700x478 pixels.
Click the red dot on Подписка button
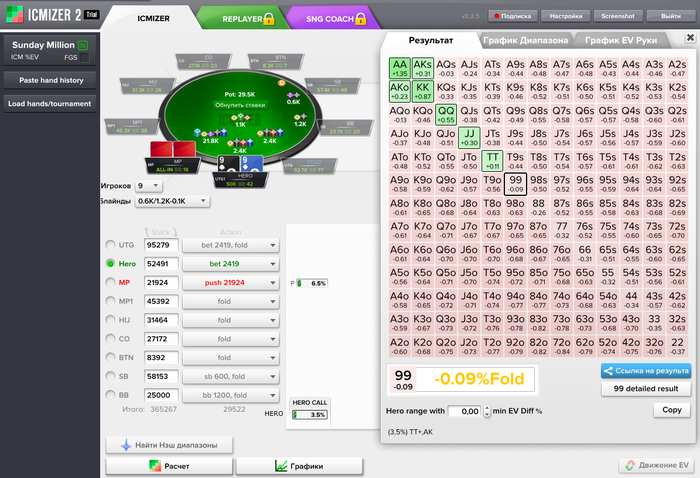[x=496, y=16]
